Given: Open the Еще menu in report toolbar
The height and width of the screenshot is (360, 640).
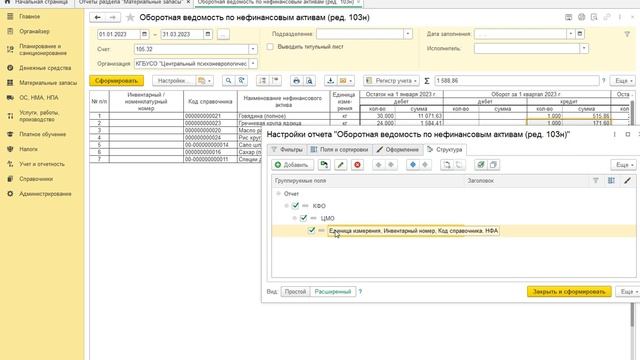Looking at the screenshot, I should coord(623,81).
